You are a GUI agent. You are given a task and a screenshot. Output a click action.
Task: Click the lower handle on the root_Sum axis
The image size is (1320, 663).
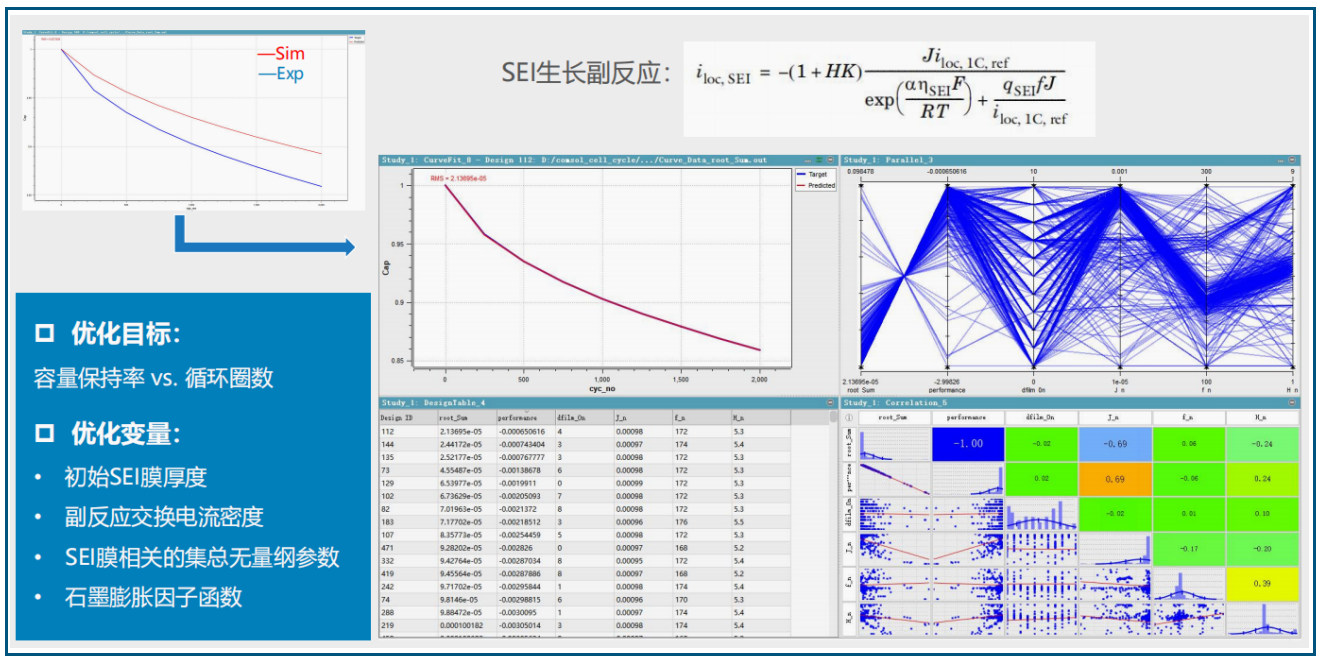click(x=860, y=364)
